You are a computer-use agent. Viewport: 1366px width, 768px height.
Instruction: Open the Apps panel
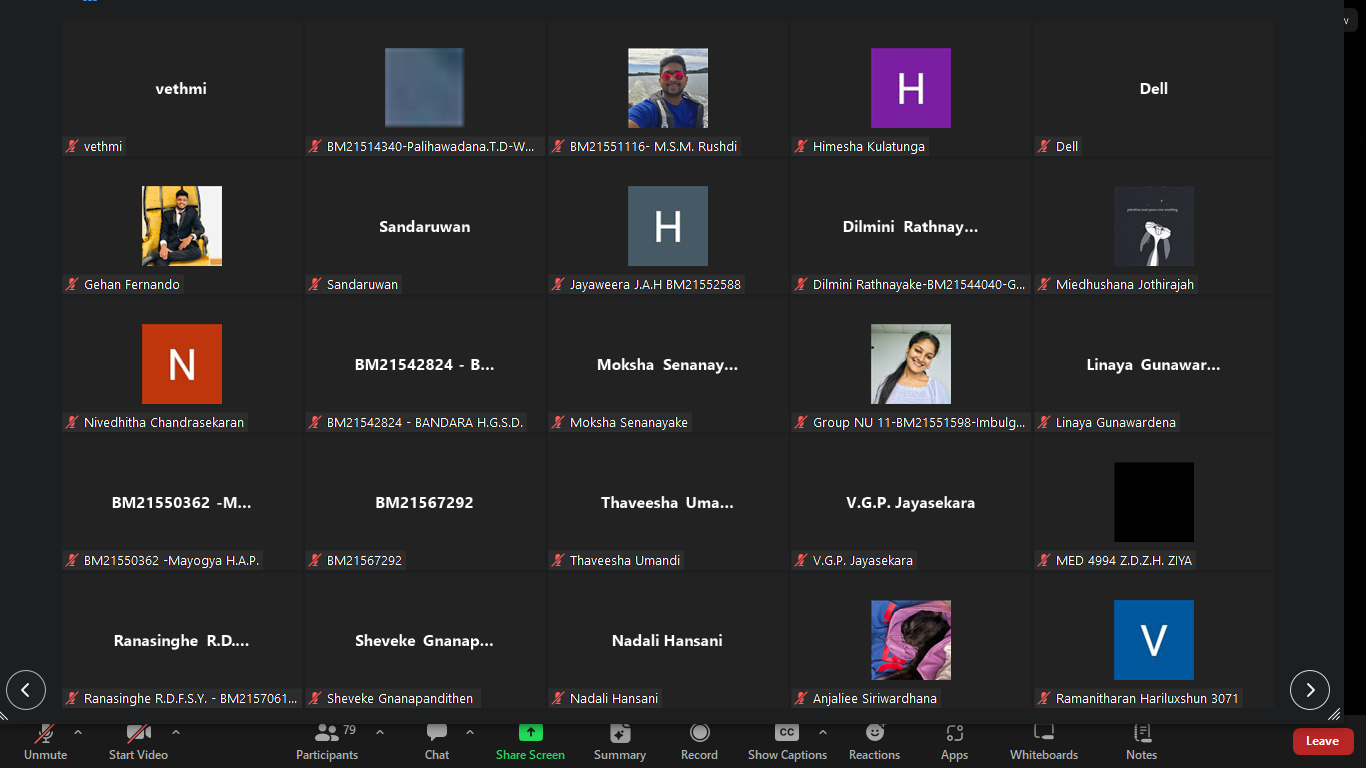(954, 741)
